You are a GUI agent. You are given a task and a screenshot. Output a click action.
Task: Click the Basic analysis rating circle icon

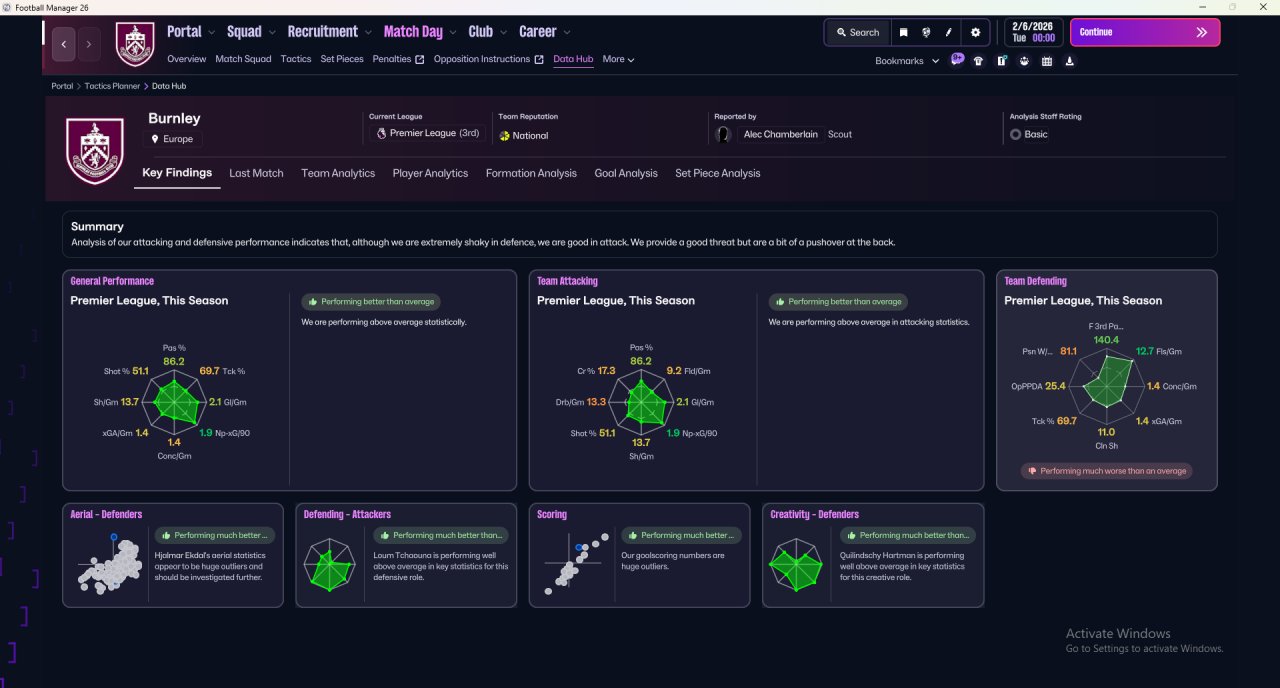pyautogui.click(x=1015, y=134)
